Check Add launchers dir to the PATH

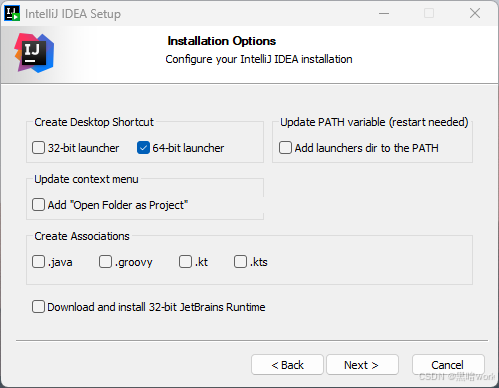[285, 148]
